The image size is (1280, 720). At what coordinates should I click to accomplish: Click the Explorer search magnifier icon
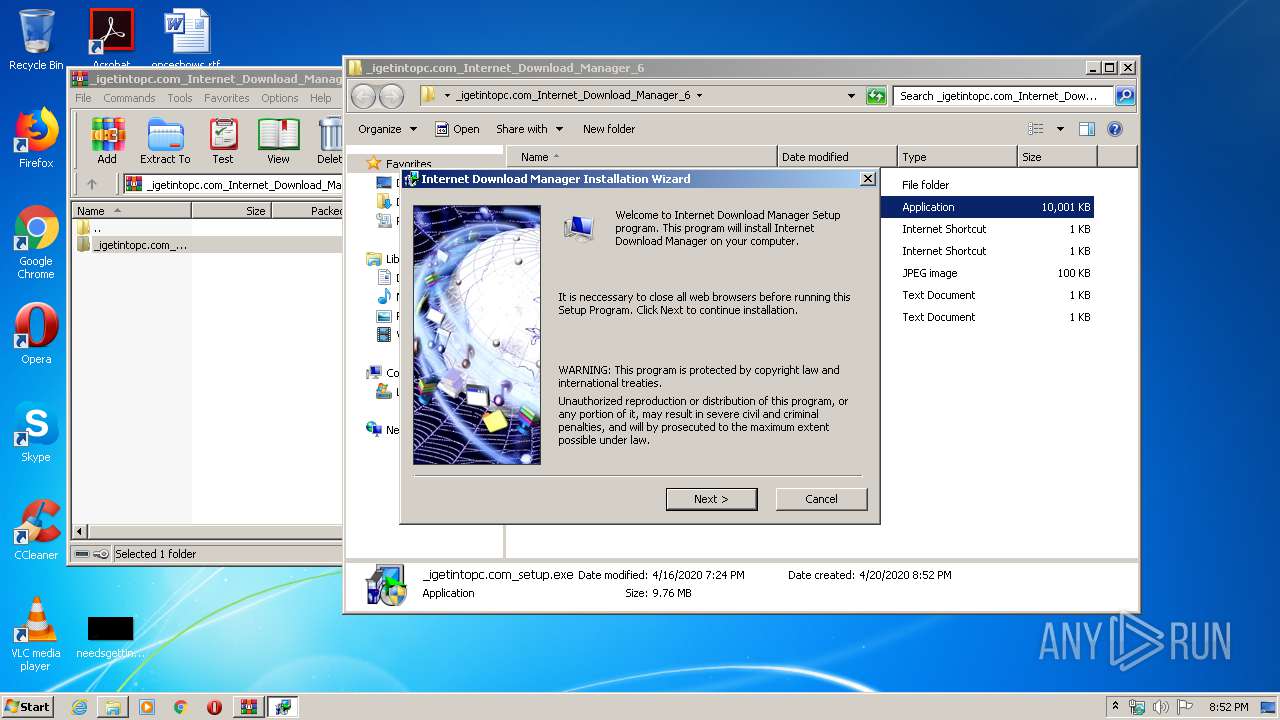click(1125, 96)
